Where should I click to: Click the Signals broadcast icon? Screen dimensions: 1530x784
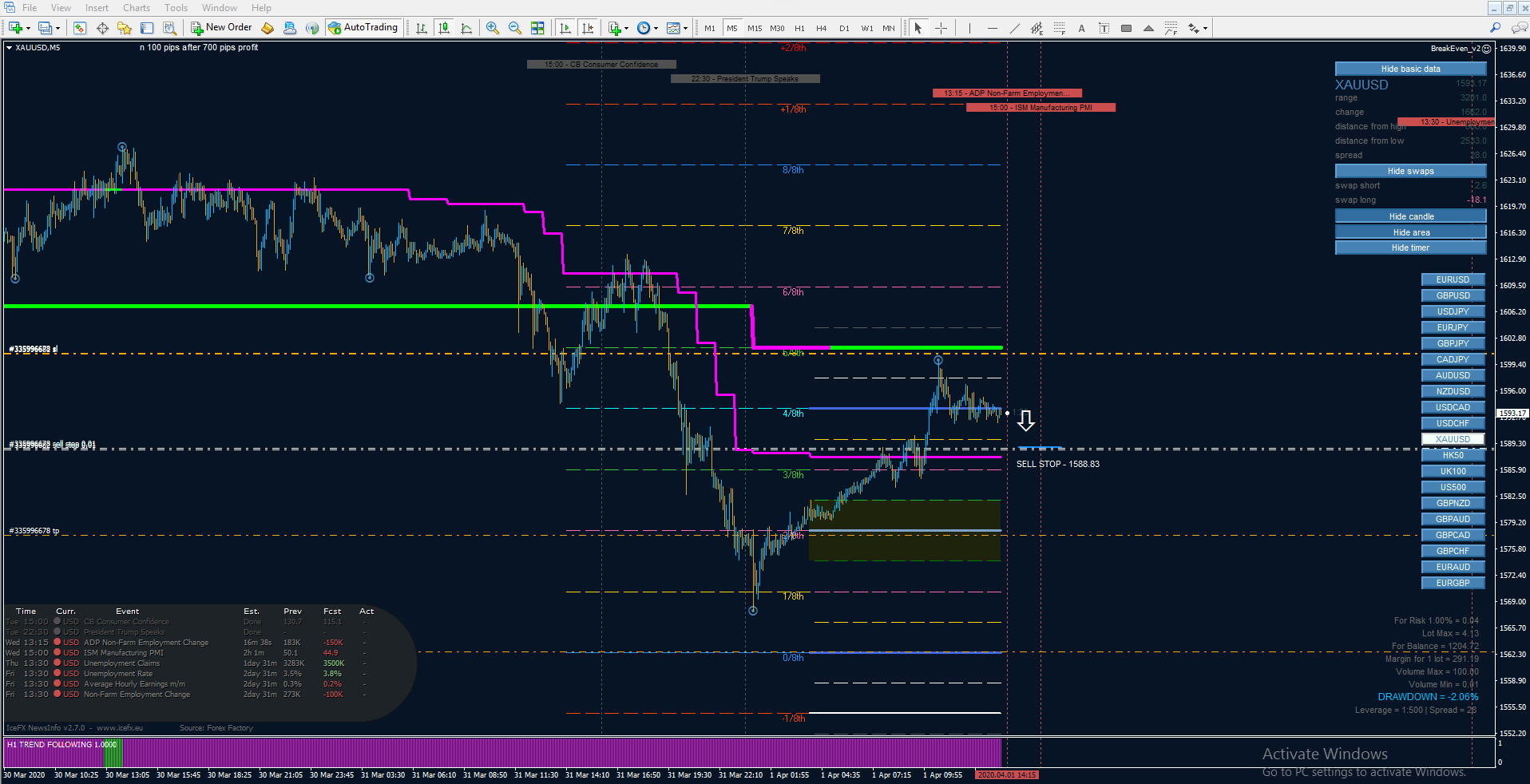(312, 28)
